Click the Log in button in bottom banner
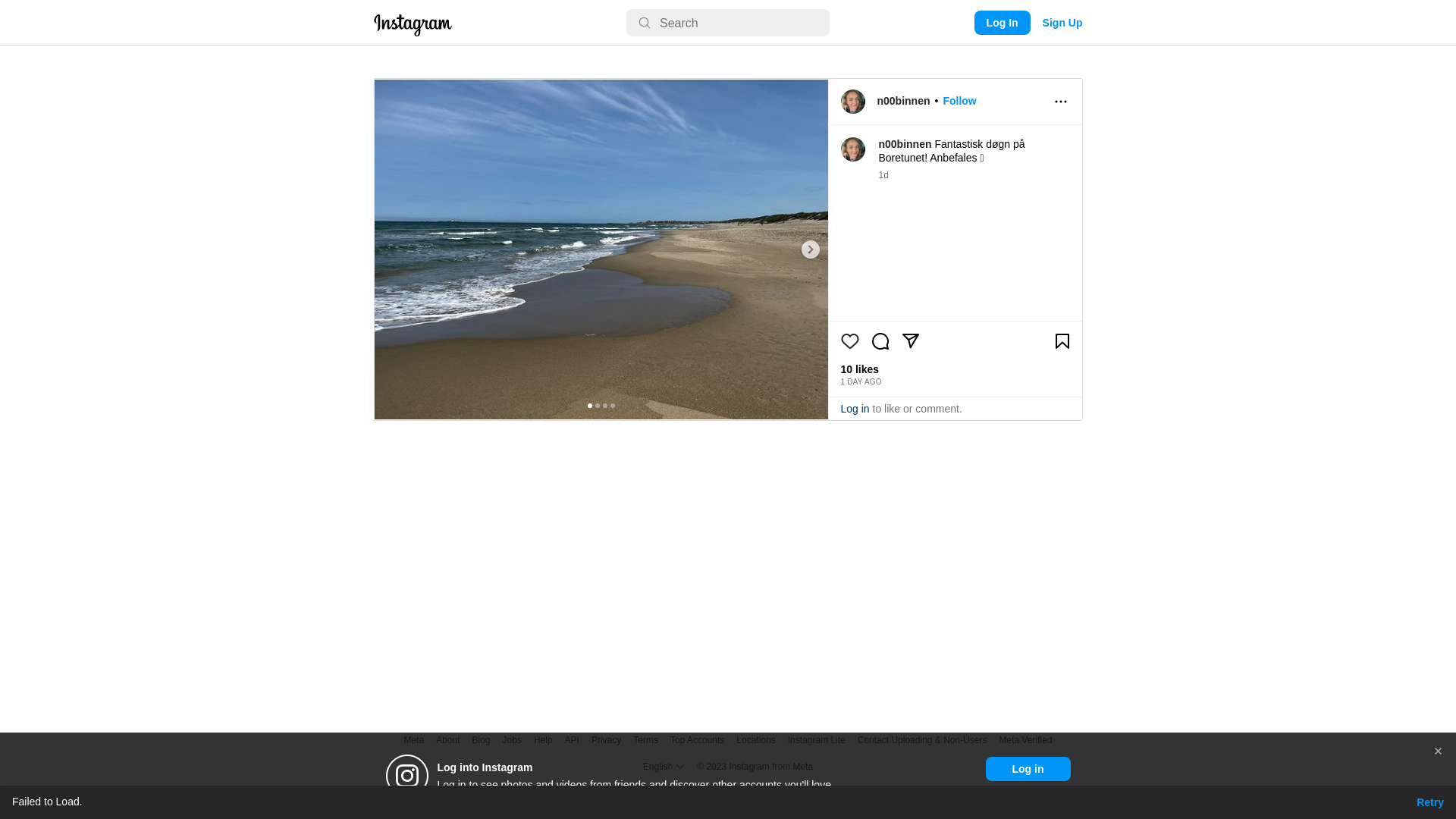 1028,769
